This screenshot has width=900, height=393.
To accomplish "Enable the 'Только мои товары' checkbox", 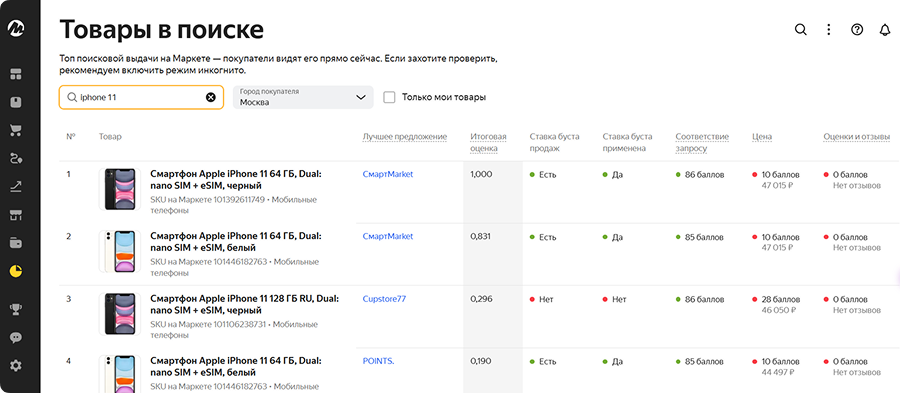I will pos(389,98).
